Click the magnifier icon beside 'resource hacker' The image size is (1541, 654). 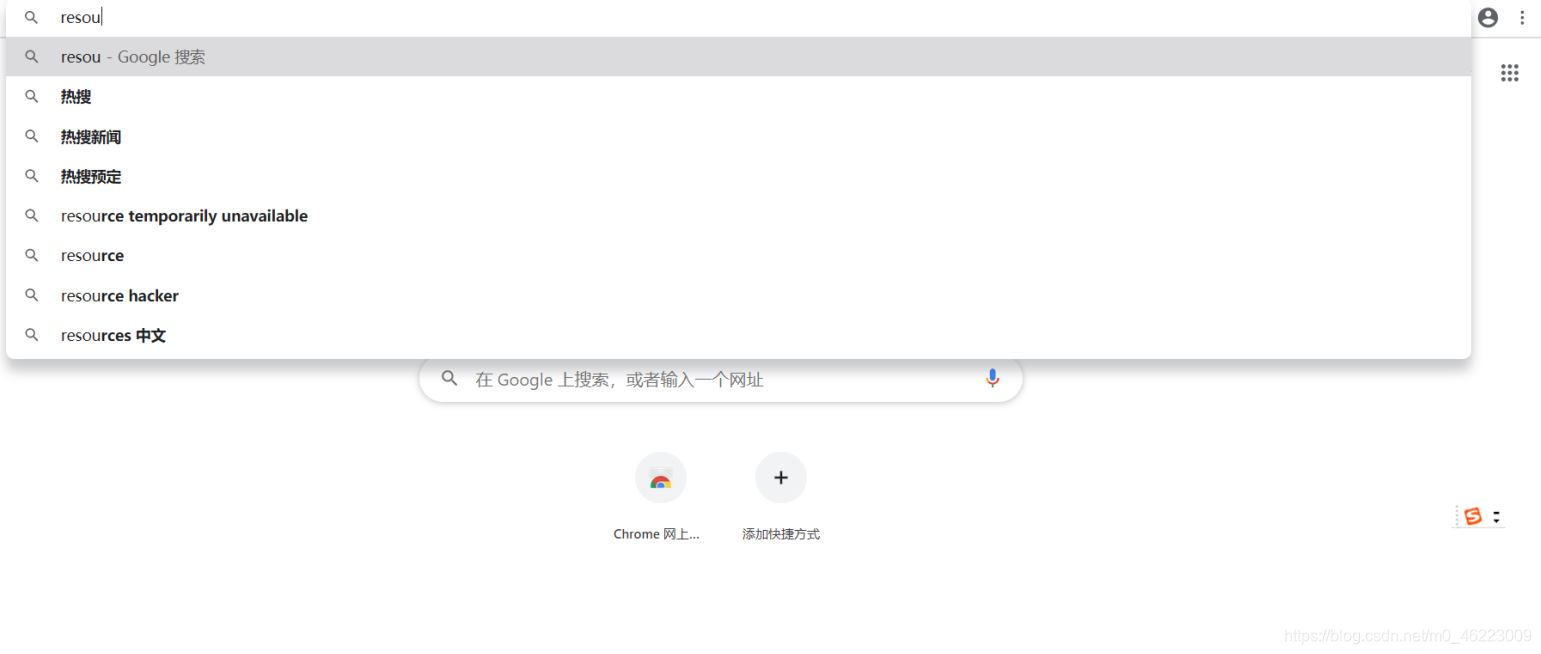point(32,296)
